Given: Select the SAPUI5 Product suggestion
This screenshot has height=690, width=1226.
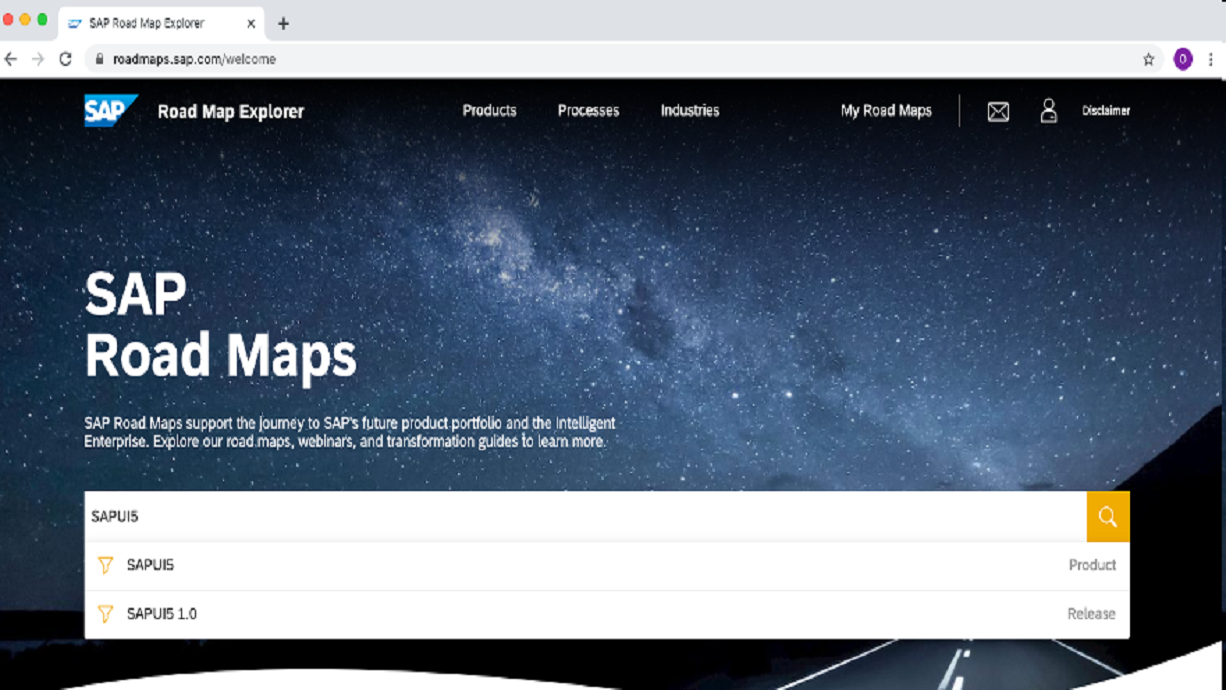Looking at the screenshot, I should (x=607, y=566).
